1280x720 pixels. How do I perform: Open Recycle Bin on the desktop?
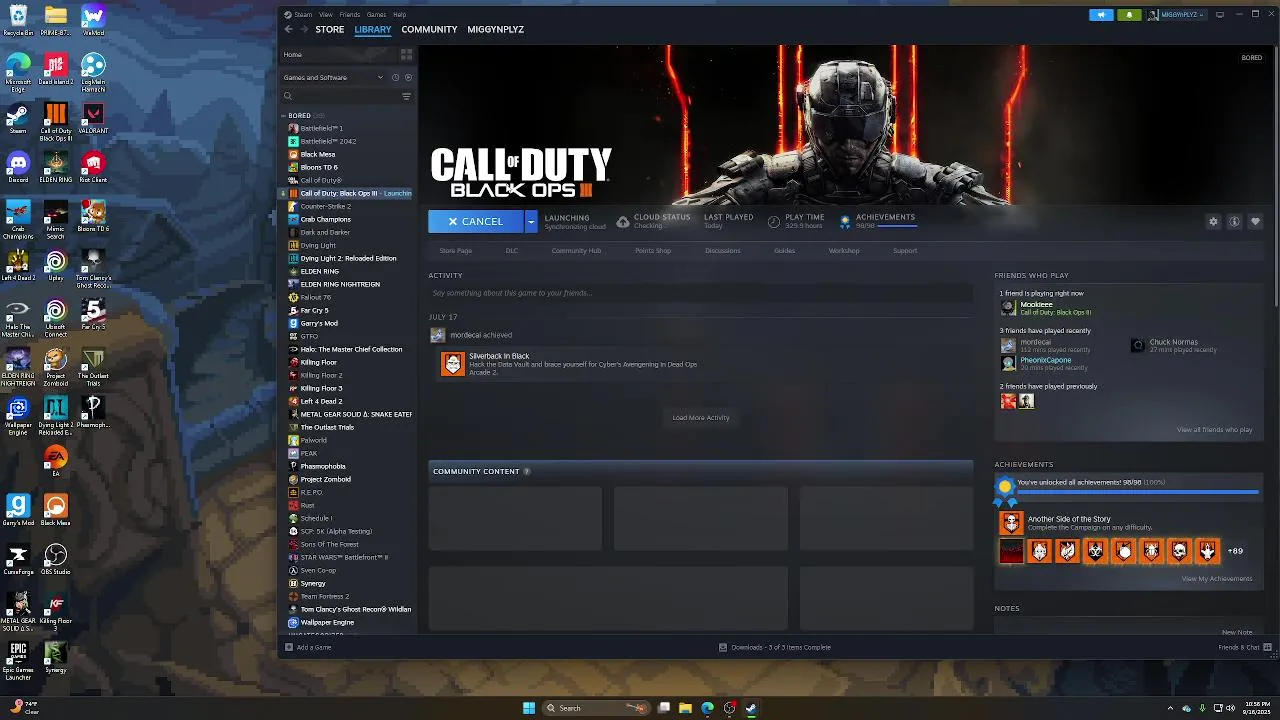[18, 20]
